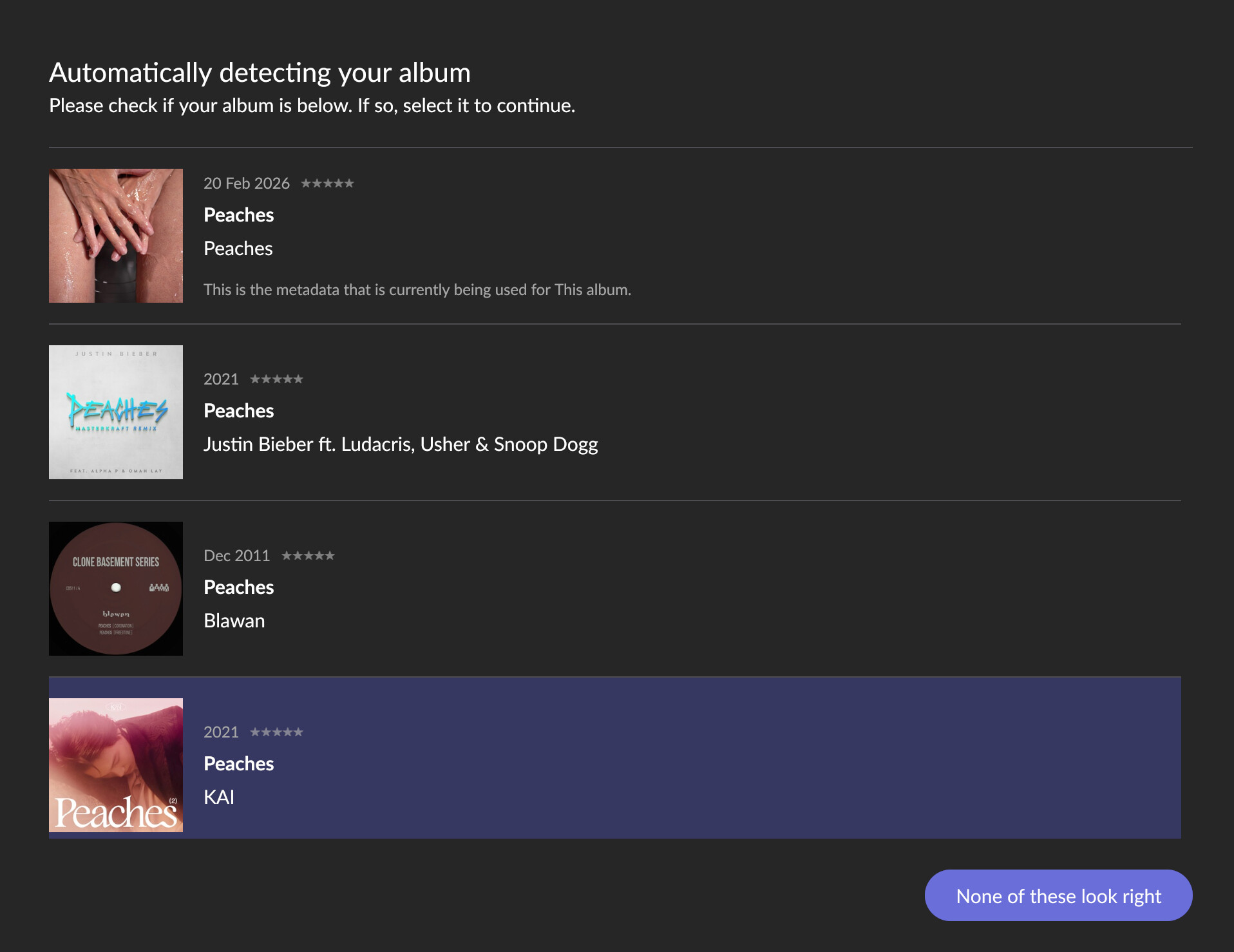1234x952 pixels.
Task: Click the 20 Feb 2026 release date
Action: click(x=247, y=184)
